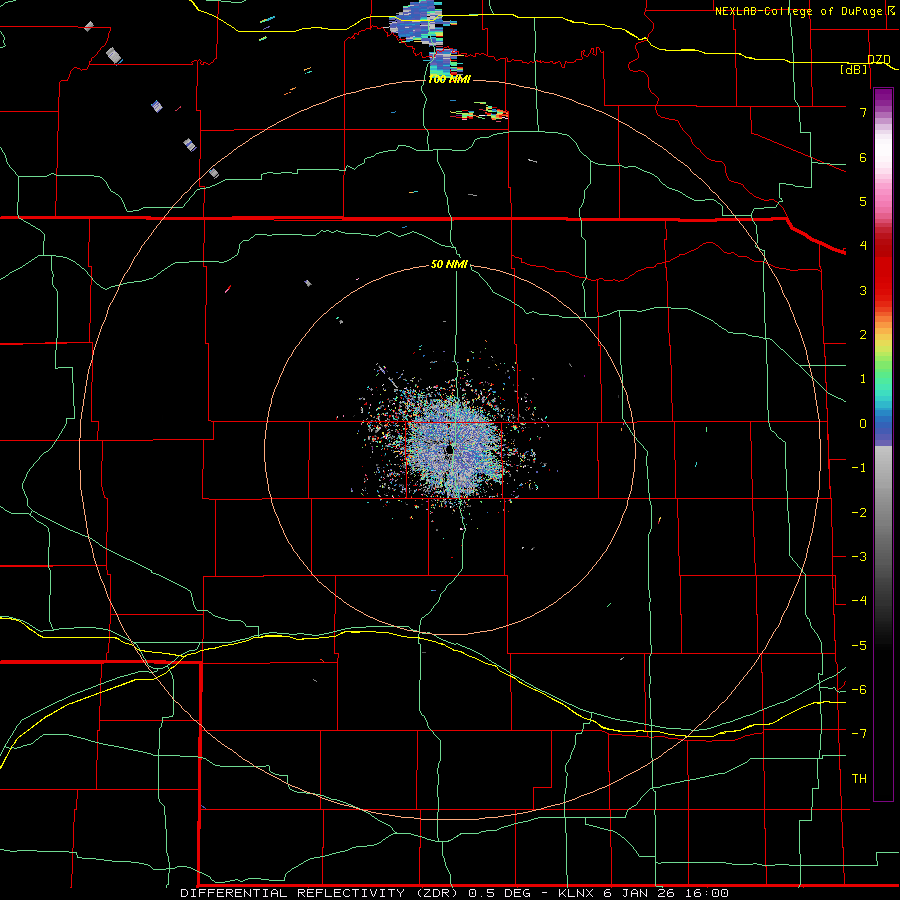Screen dimensions: 900x900
Task: Click the black radar site dot at center
Action: pyautogui.click(x=449, y=450)
